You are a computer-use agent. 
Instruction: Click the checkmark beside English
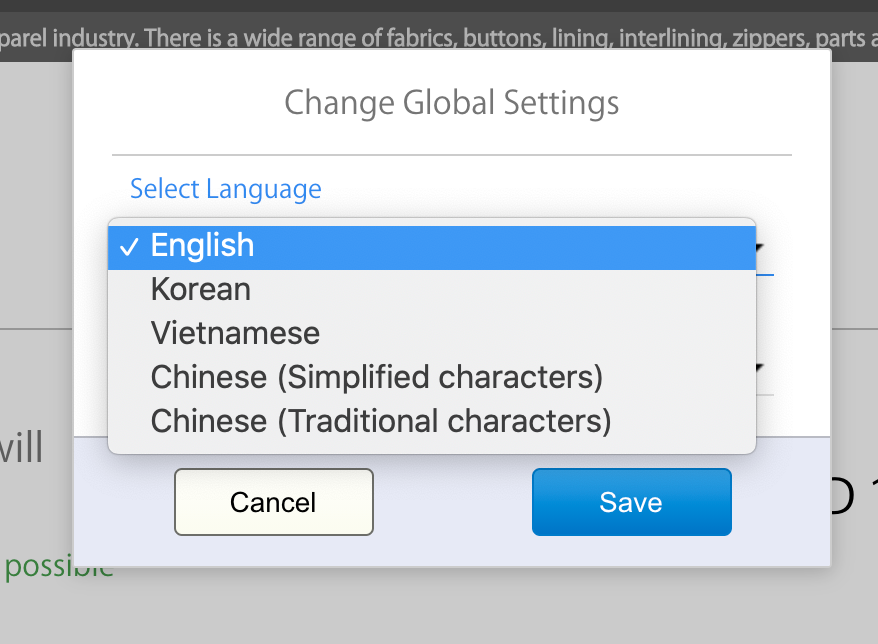click(129, 247)
